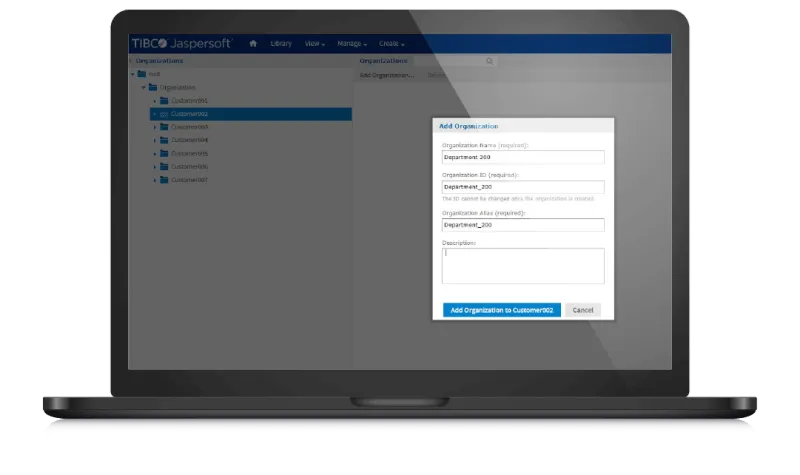This screenshot has width=800, height=475.
Task: Click the Organization Name input field
Action: 523,157
